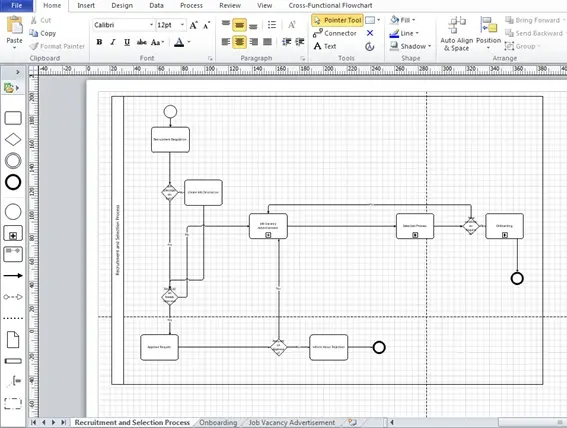Click the connection point X tool

(x=370, y=33)
